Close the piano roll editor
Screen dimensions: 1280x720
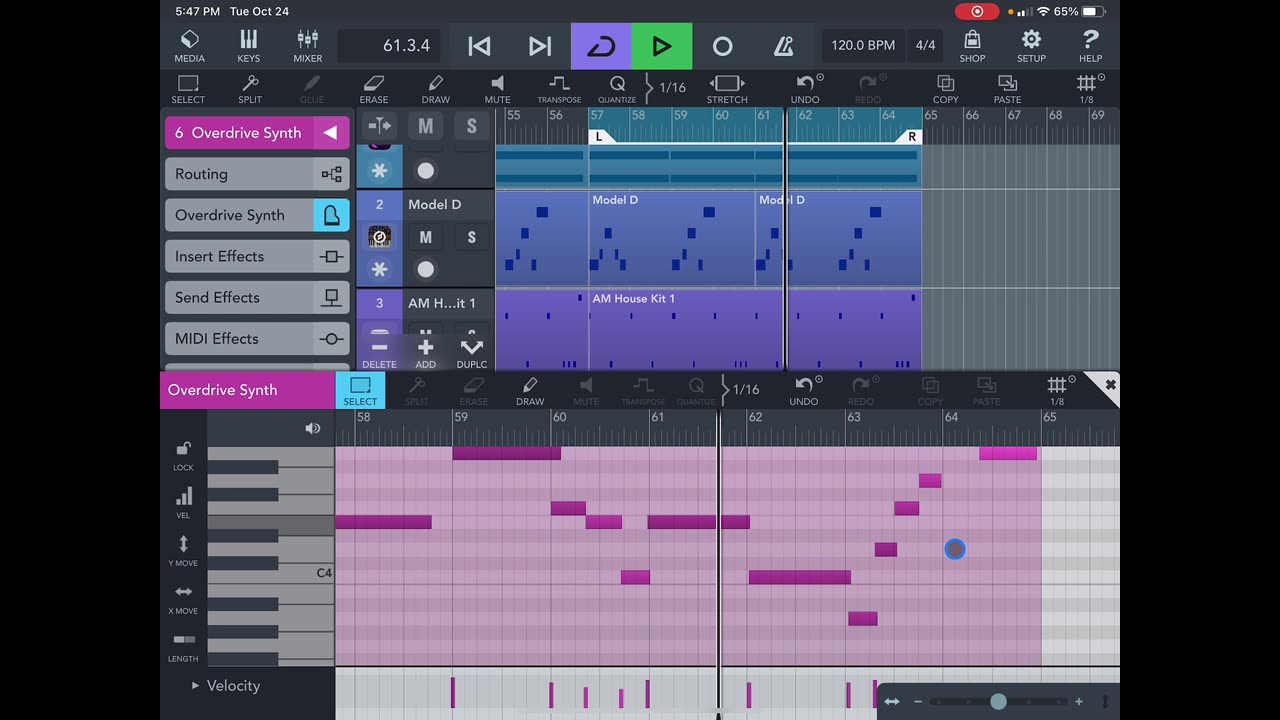[1109, 385]
